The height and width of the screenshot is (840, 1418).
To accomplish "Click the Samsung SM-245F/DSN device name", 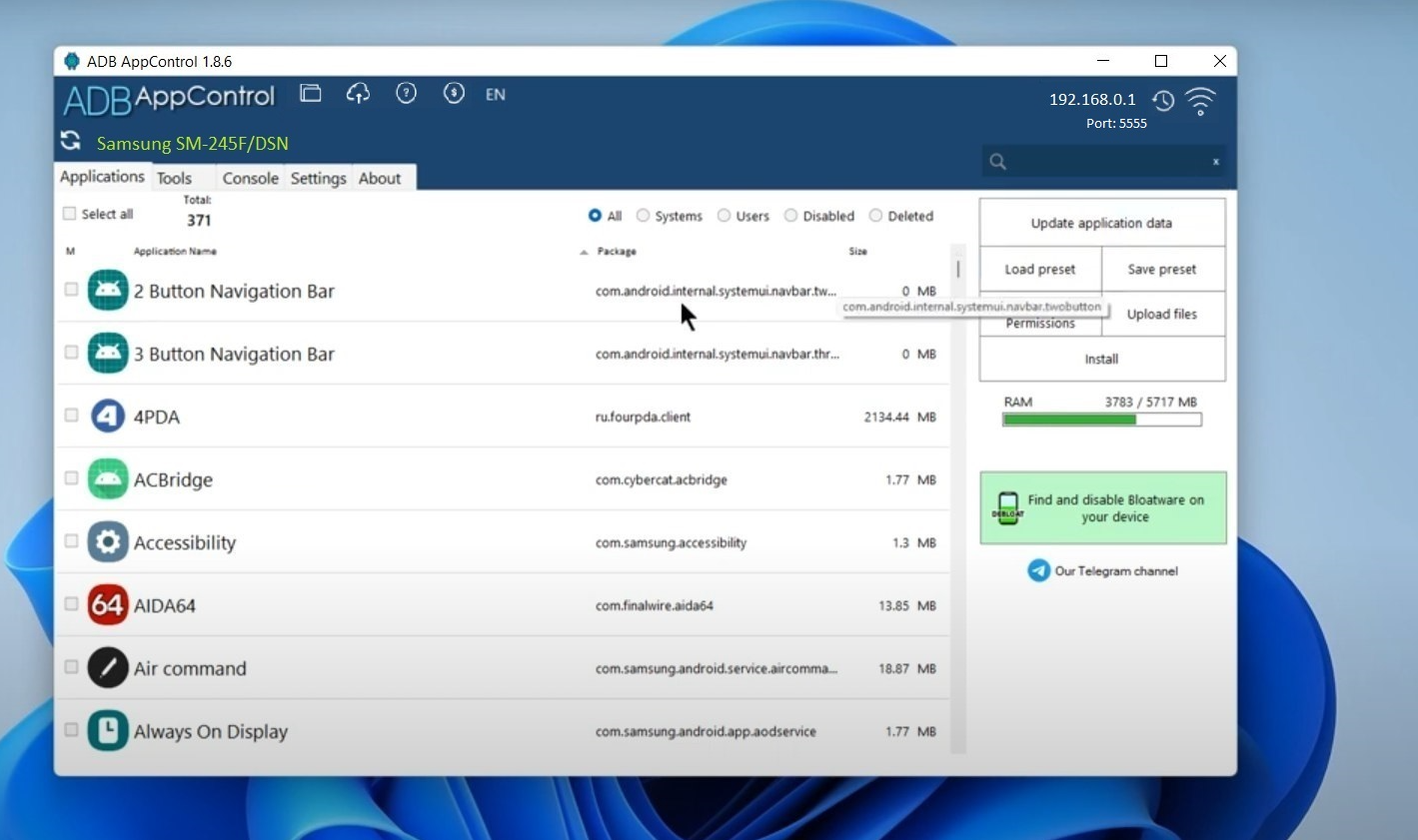I will 193,144.
